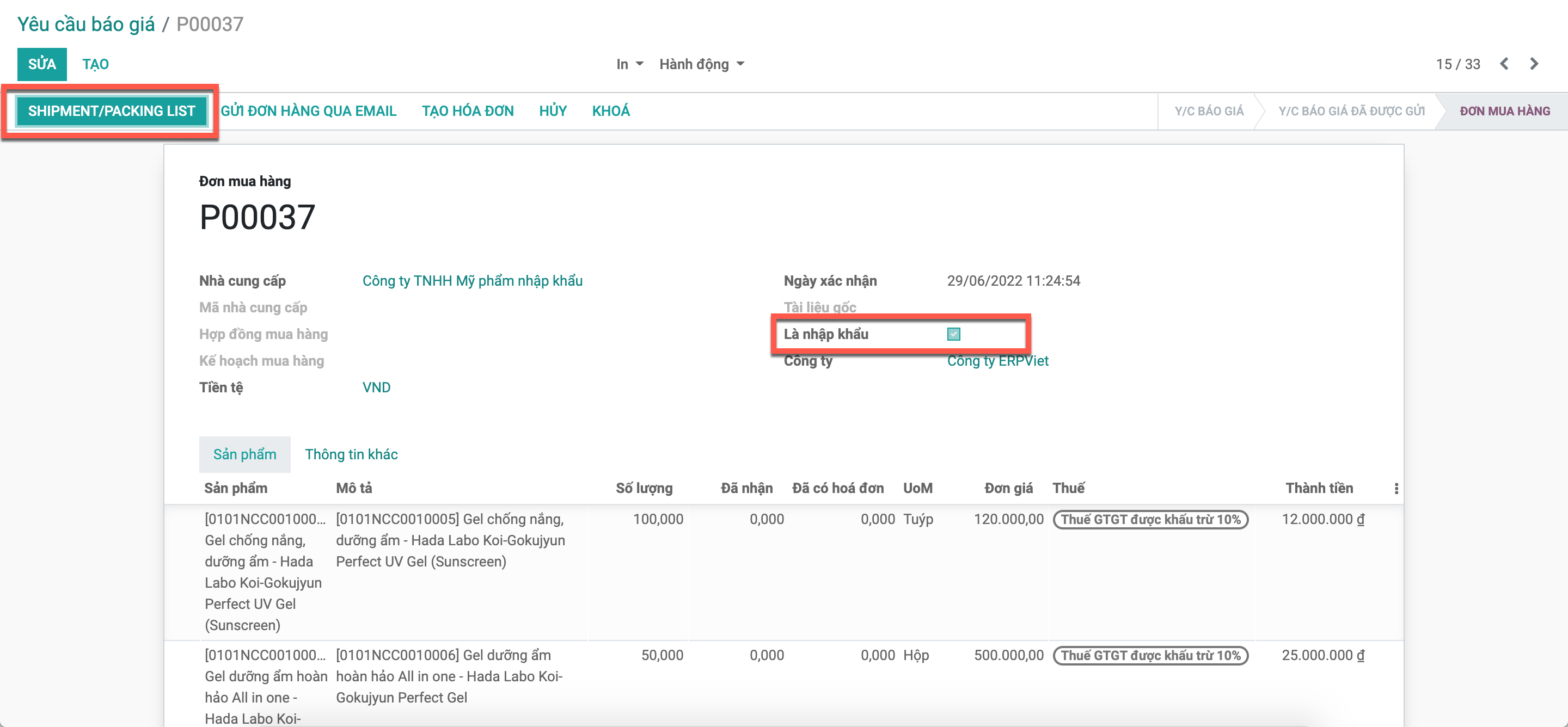1568x727 pixels.
Task: Click order title P00037 heading
Action: (x=257, y=217)
